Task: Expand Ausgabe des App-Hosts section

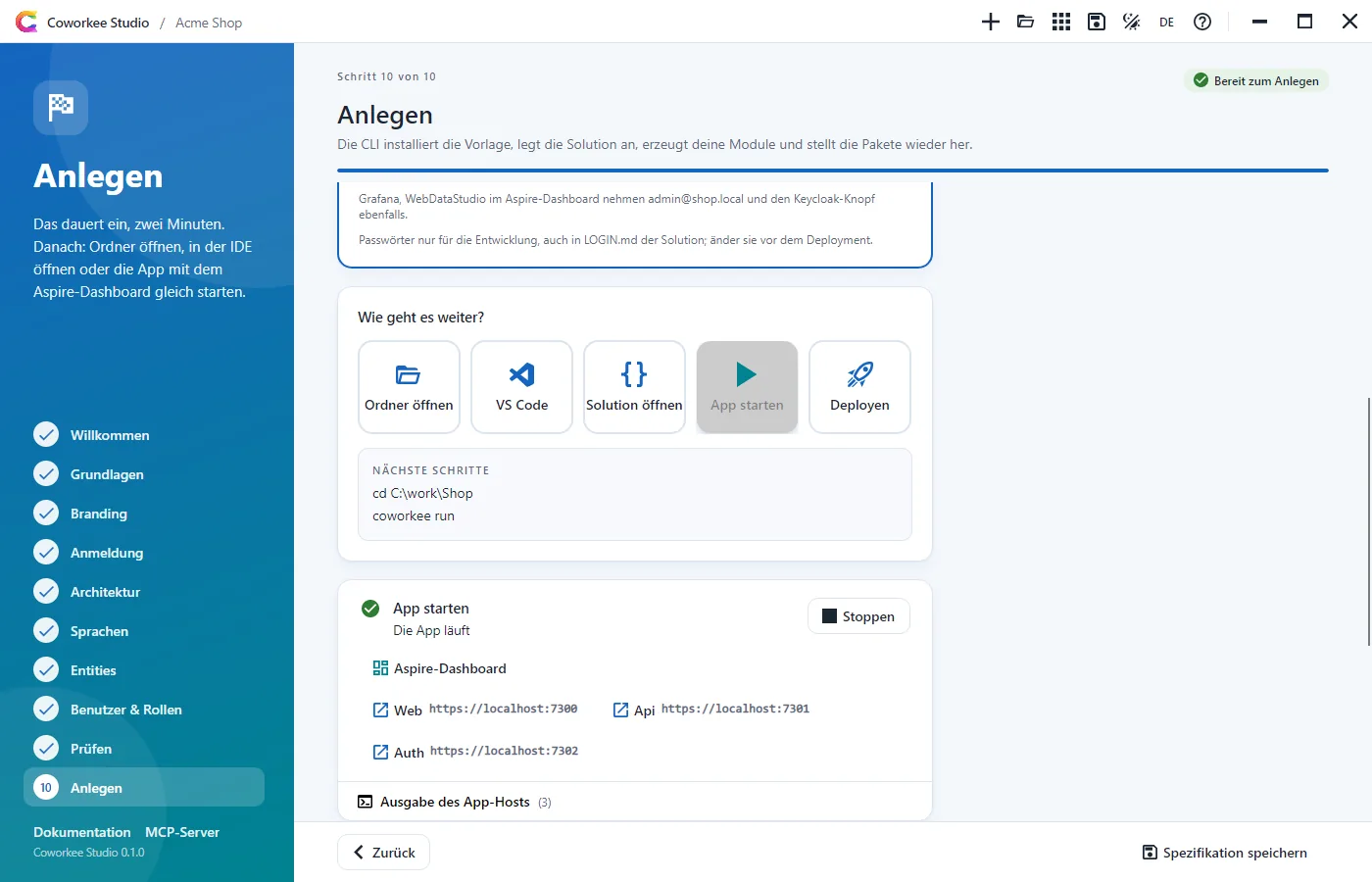Action: [x=634, y=802]
